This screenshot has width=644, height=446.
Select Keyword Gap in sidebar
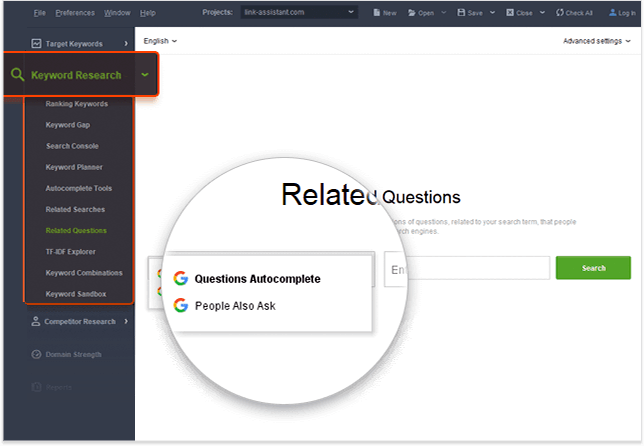68,125
